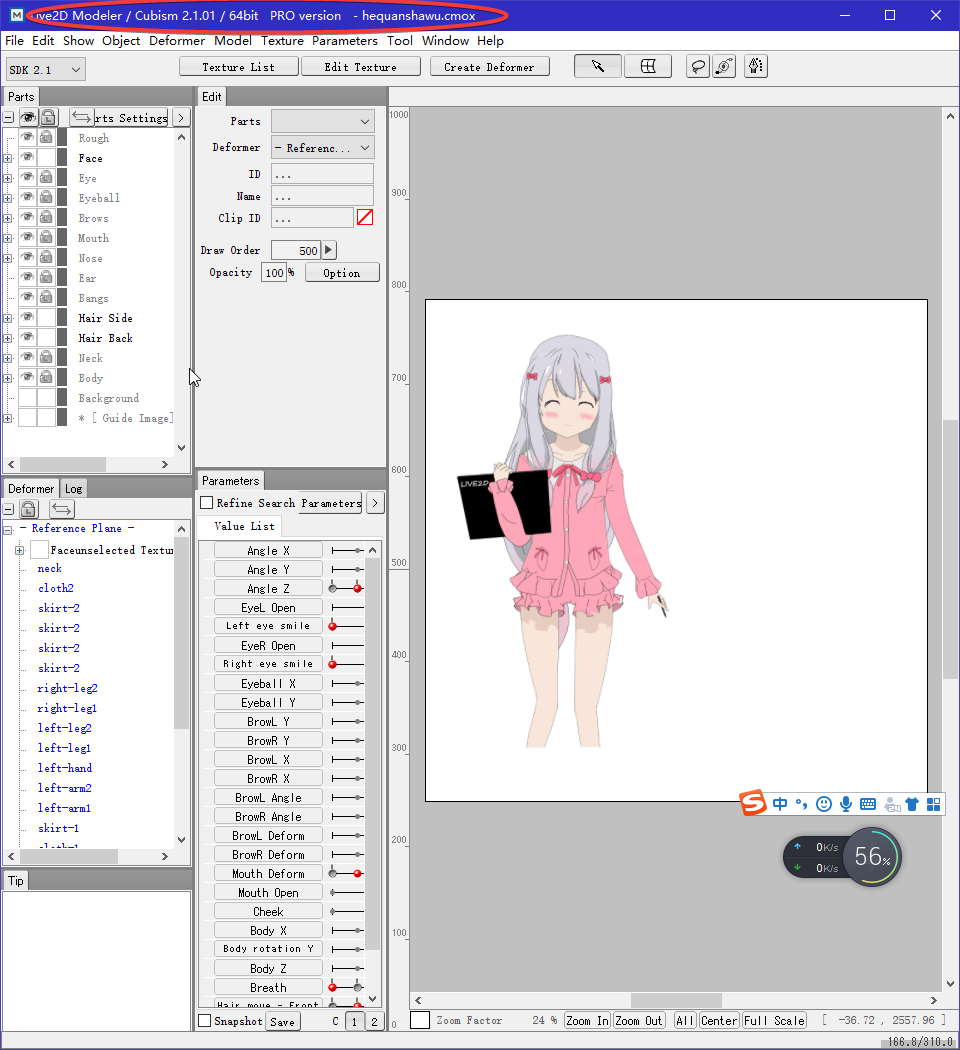The height and width of the screenshot is (1050, 960).
Task: Select the lasso selection tool
Action: pos(698,66)
